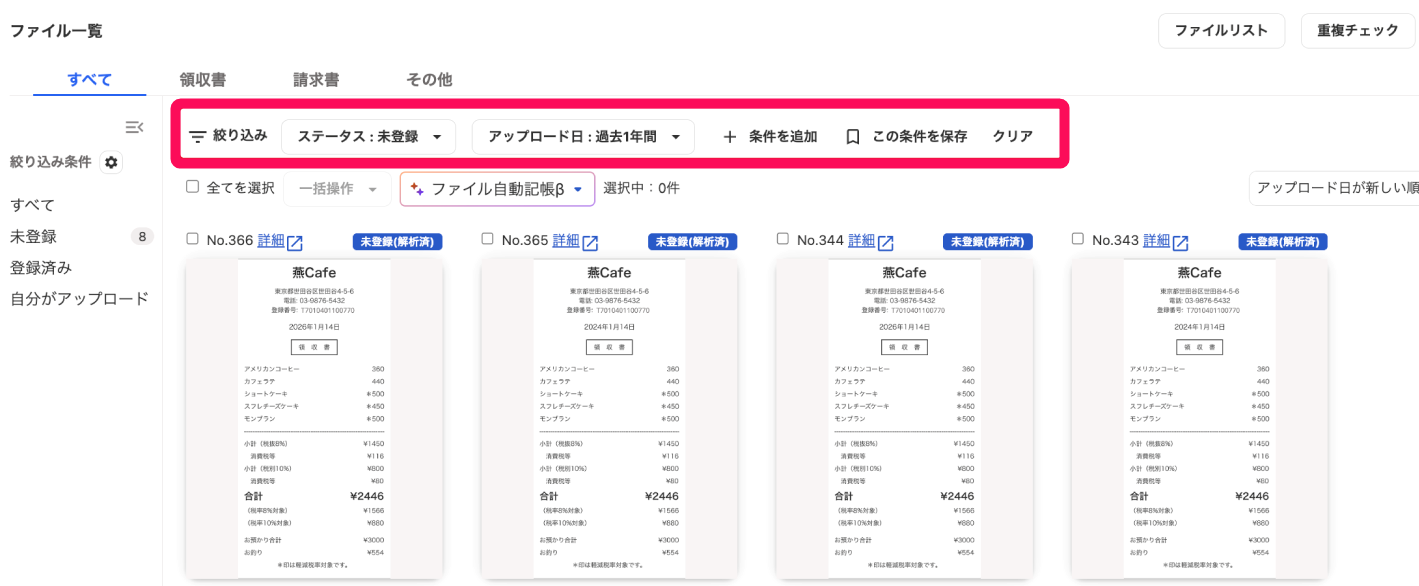Open 詳細 link for No.344
This screenshot has width=1419, height=586.
[861, 241]
